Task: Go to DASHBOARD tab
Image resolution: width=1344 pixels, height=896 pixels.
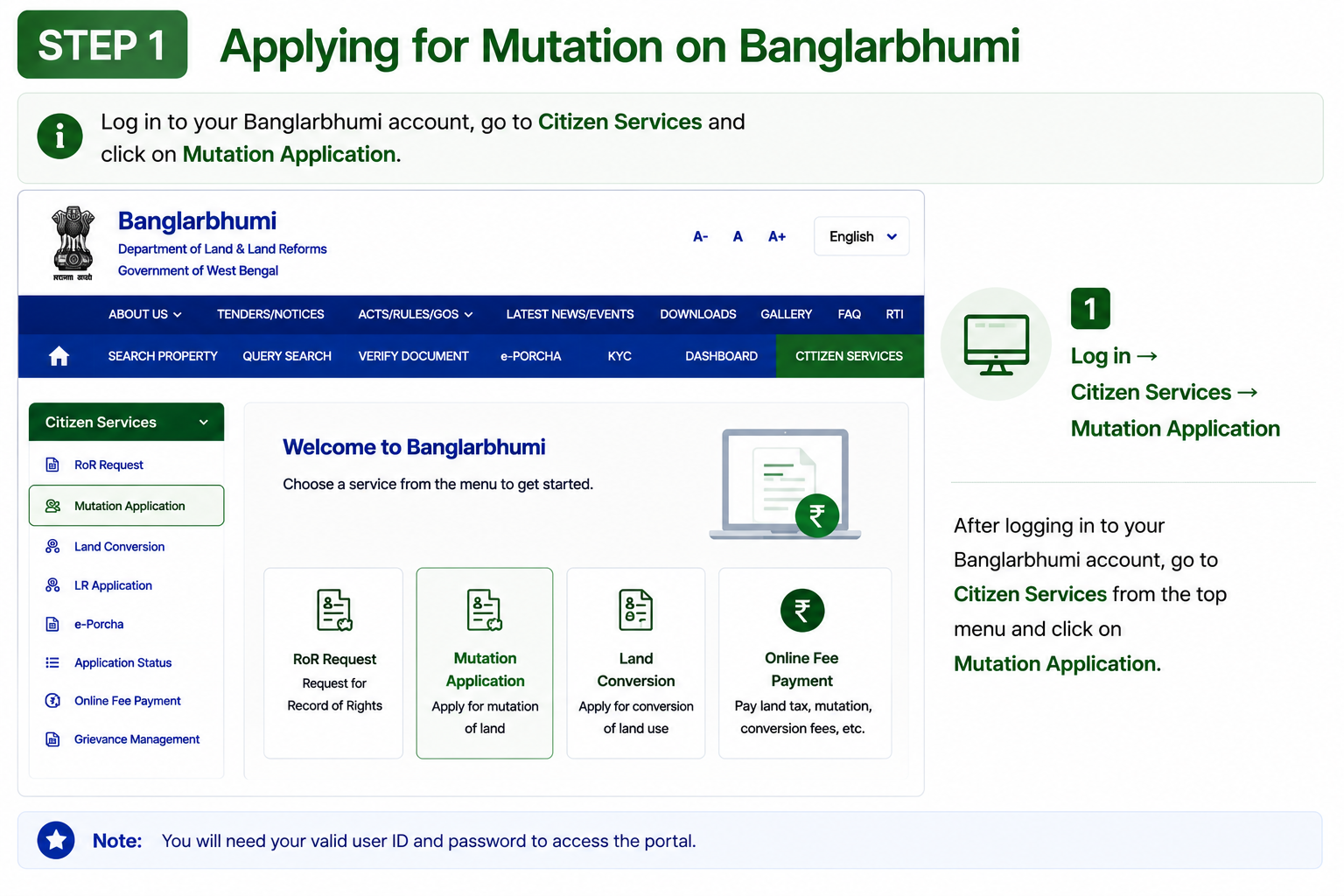Action: [721, 356]
